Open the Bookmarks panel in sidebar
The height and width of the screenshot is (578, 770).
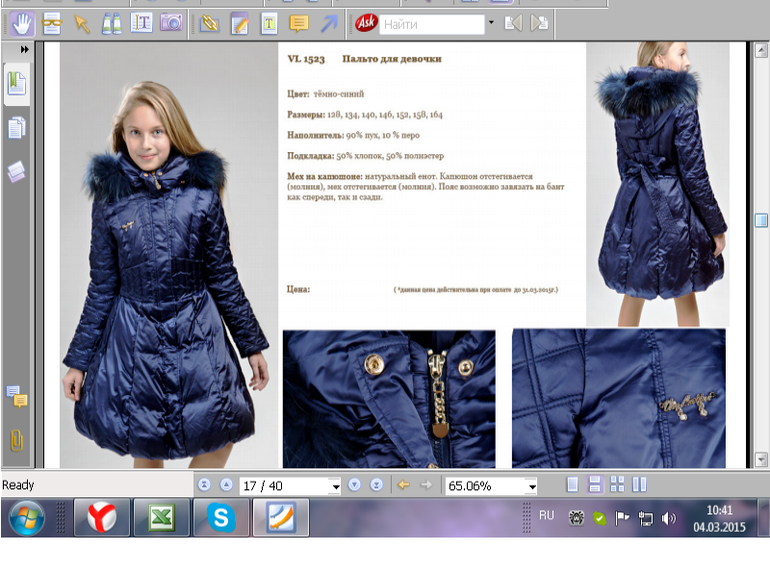click(17, 84)
